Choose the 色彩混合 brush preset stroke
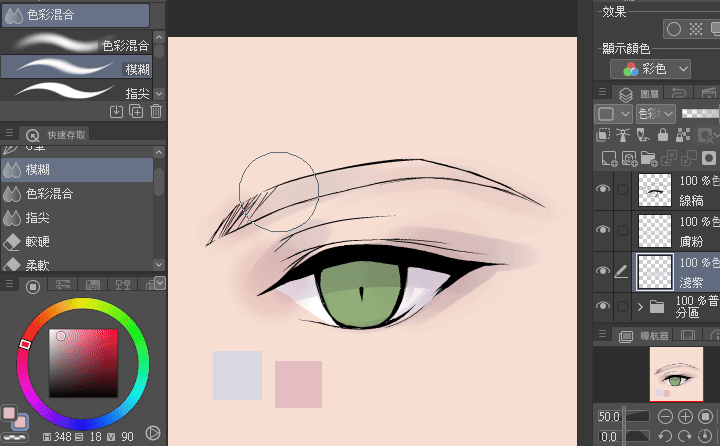Screen dimensions: 720x446 (76, 44)
